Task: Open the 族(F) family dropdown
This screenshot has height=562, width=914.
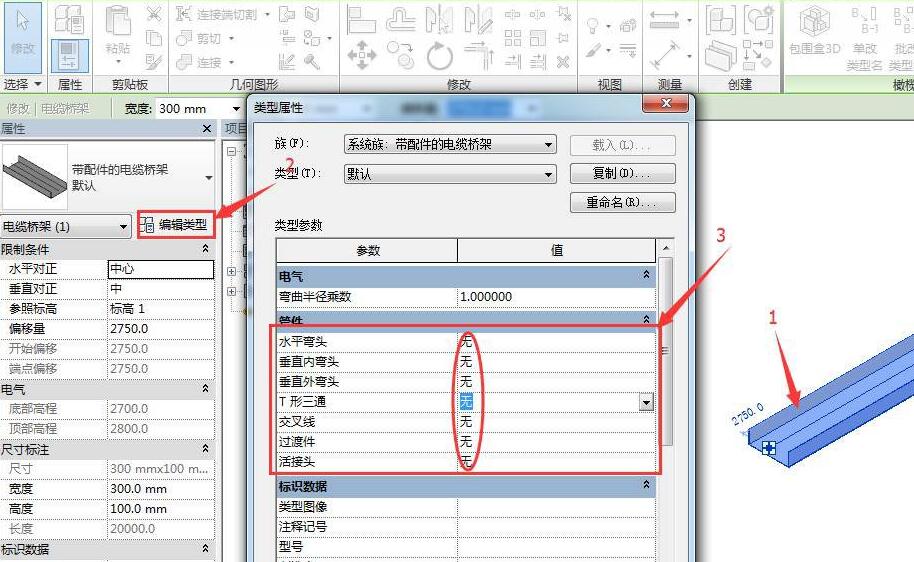Action: [548, 145]
